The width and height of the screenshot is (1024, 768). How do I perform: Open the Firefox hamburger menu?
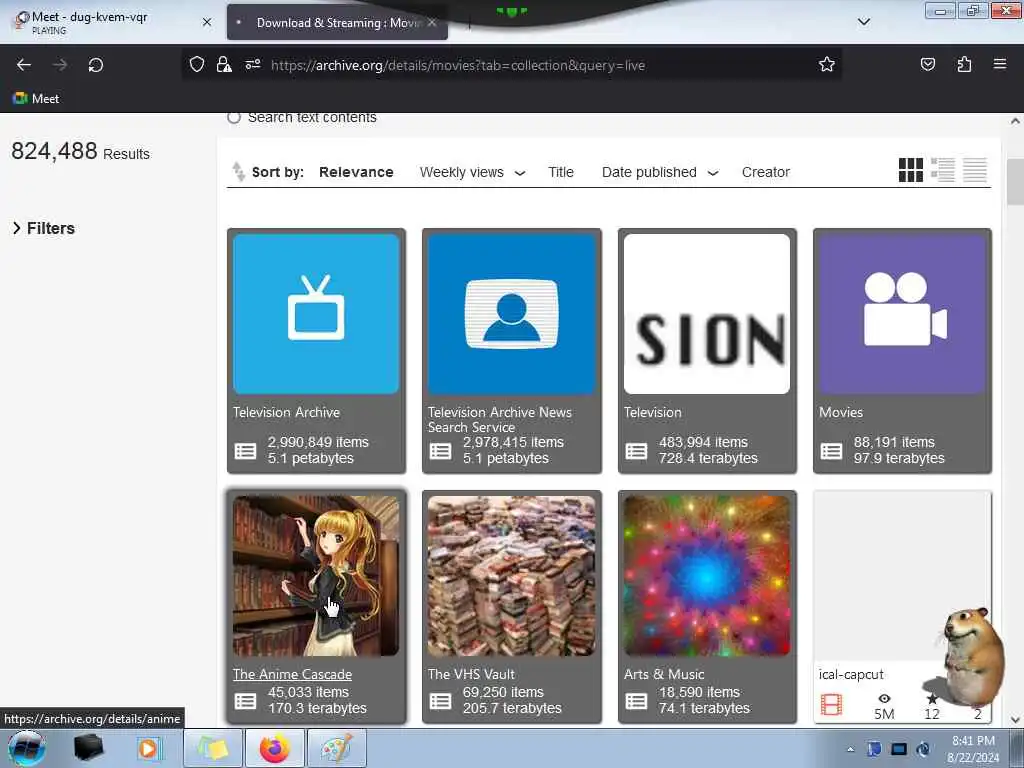(x=1000, y=64)
